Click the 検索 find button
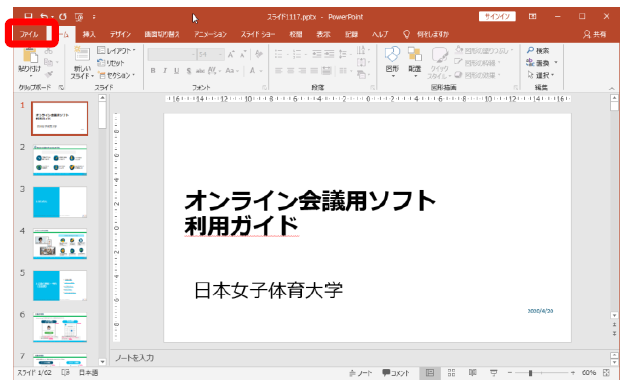Image resolution: width=627 pixels, height=390 pixels. (538, 51)
